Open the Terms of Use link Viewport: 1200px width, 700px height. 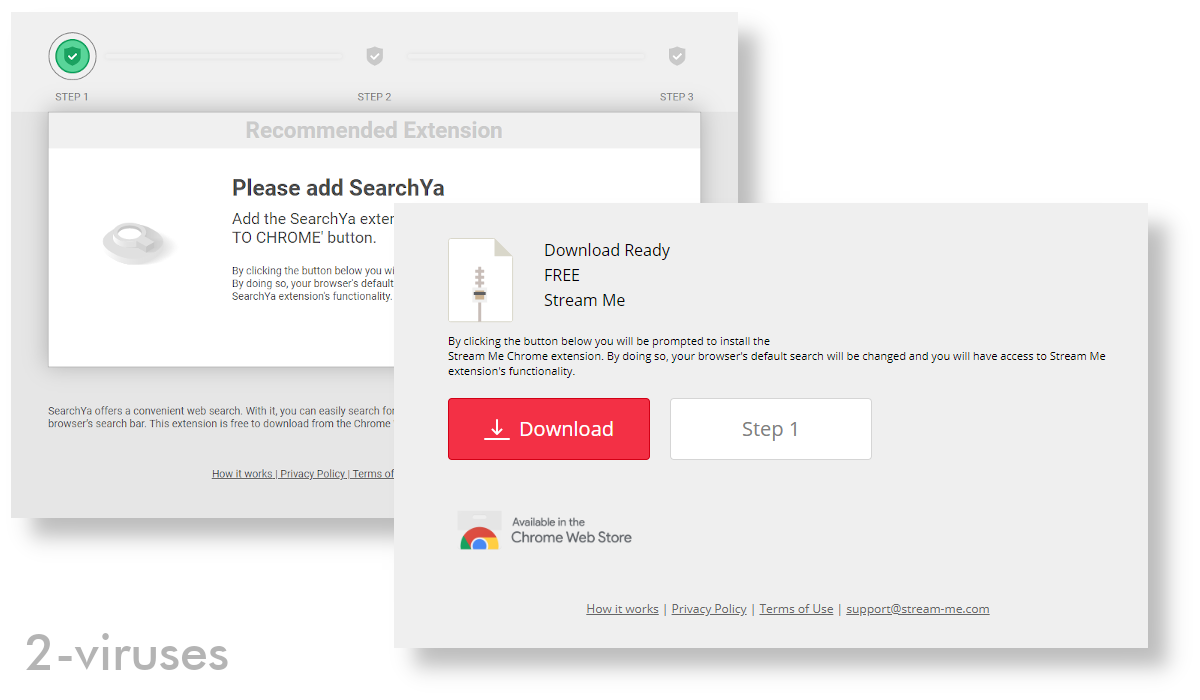point(796,608)
